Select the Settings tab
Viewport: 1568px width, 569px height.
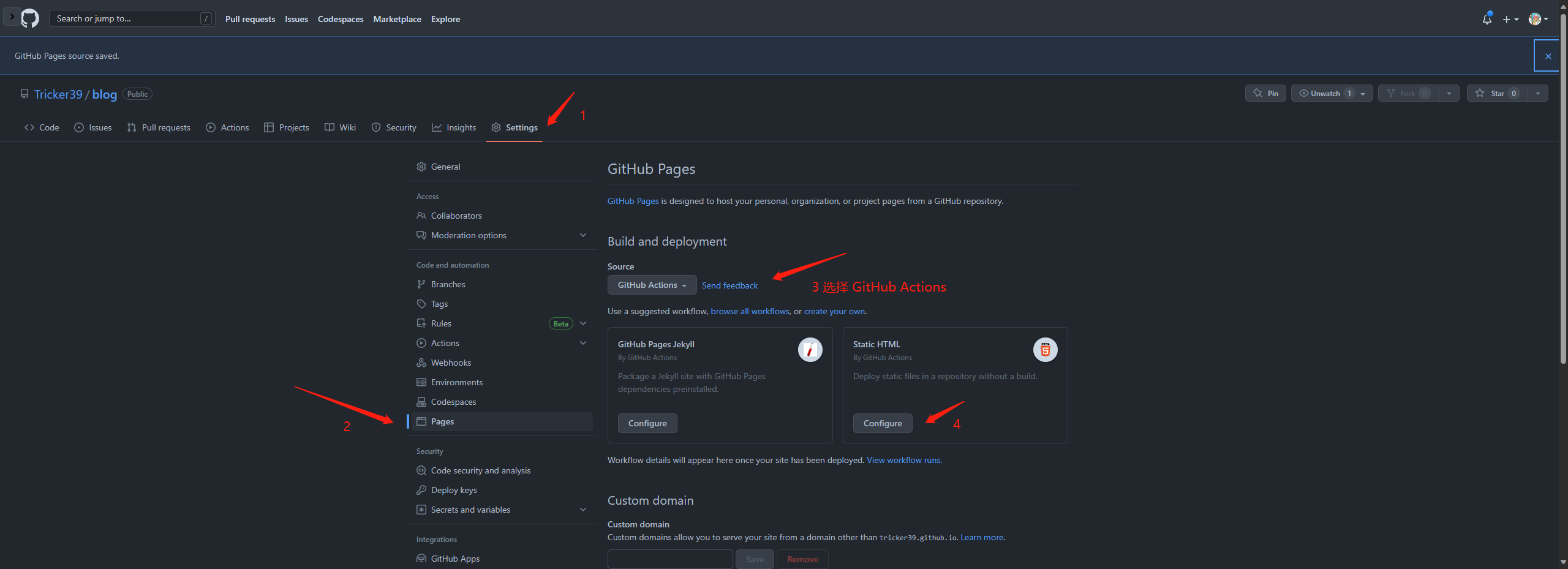coord(514,127)
